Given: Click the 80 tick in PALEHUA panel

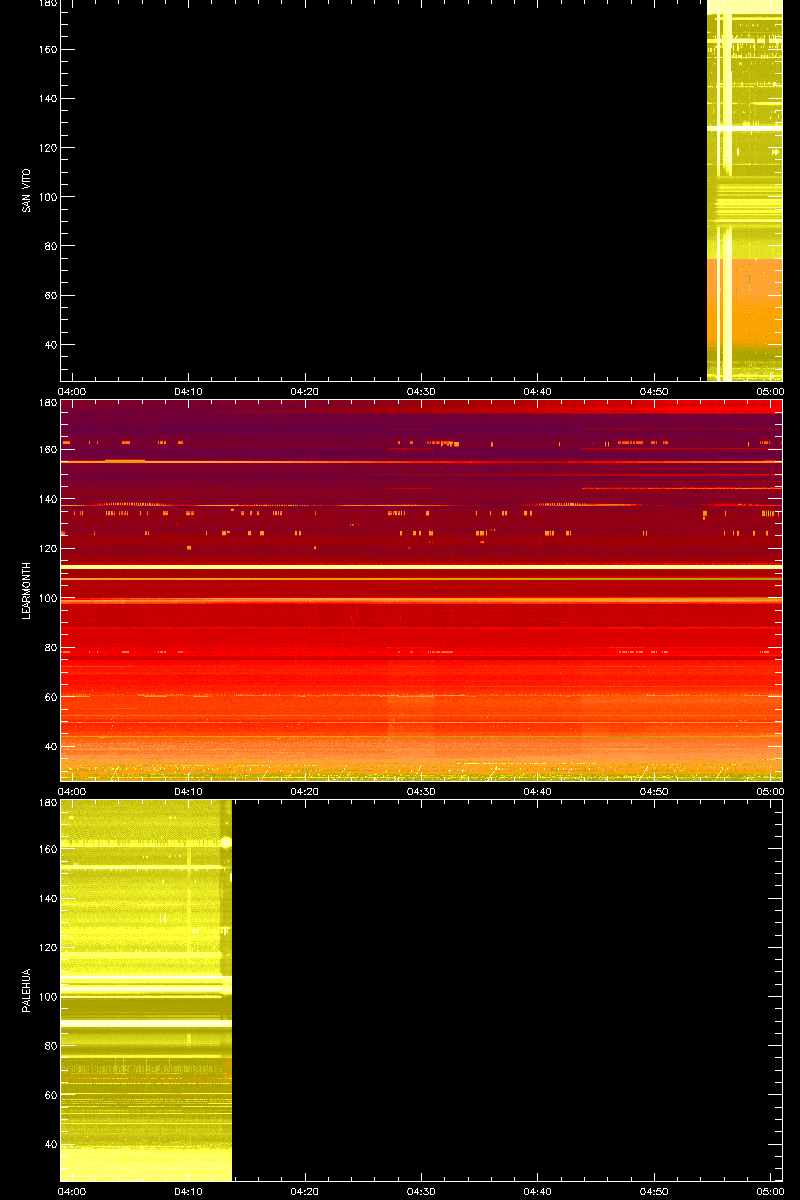Looking at the screenshot, I should 50,1046.
